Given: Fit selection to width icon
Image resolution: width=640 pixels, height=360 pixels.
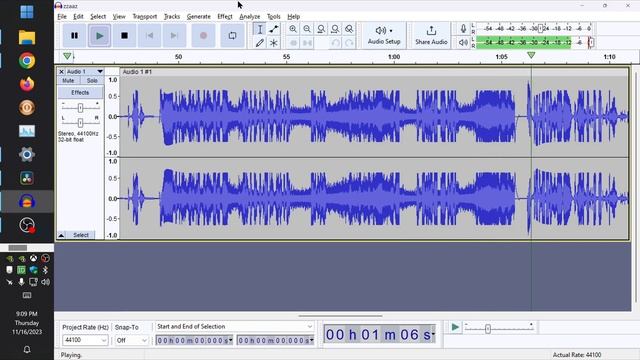Looking at the screenshot, I should click(x=321, y=29).
